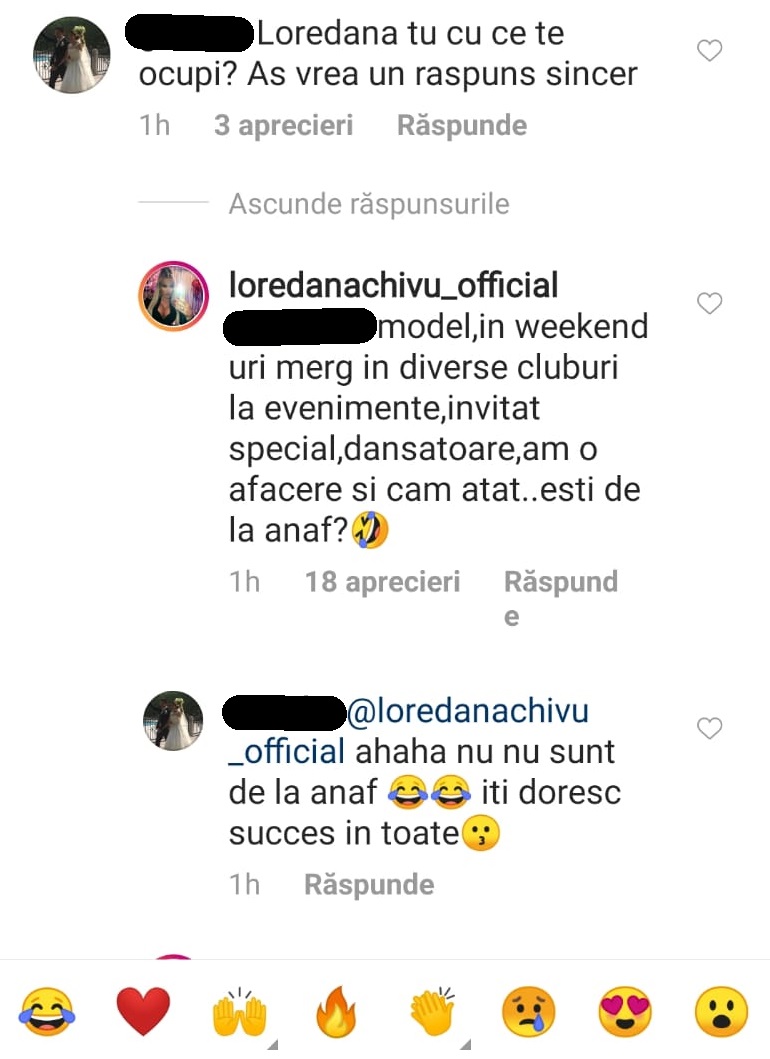The width and height of the screenshot is (770, 1059).
Task: View the "18 aprecieri" likes list
Action: 382,582
